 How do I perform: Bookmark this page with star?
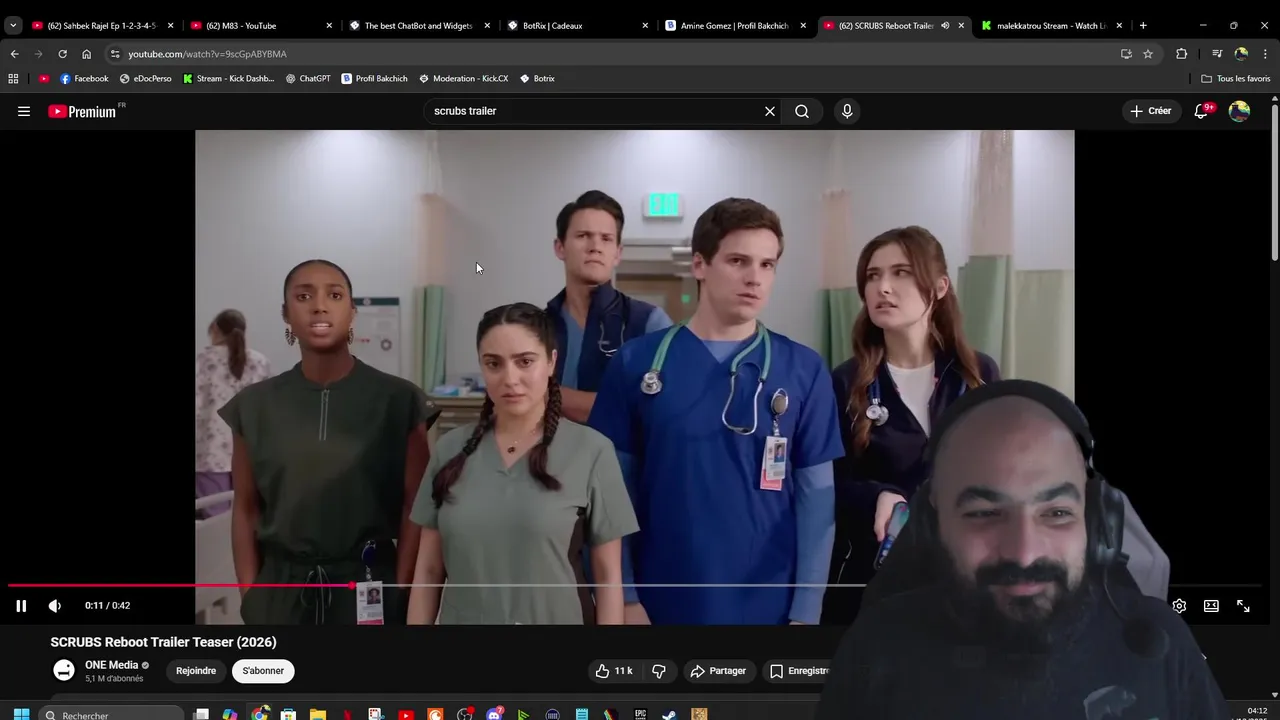1148,54
